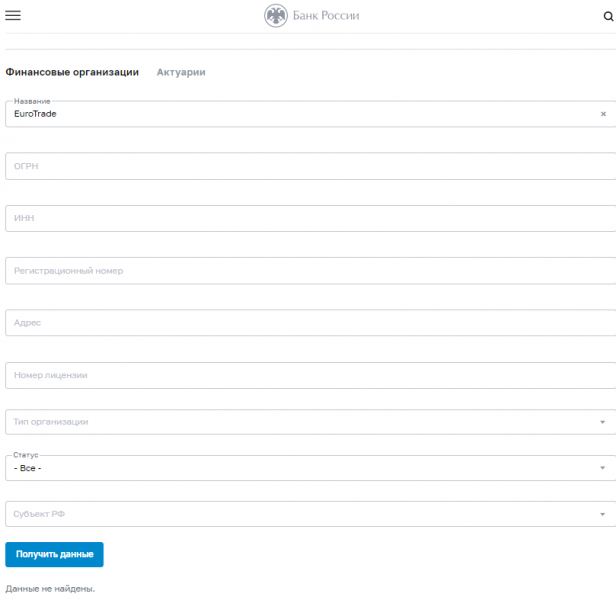Click the Получить данные button
The width and height of the screenshot is (616, 600).
pyautogui.click(x=54, y=554)
